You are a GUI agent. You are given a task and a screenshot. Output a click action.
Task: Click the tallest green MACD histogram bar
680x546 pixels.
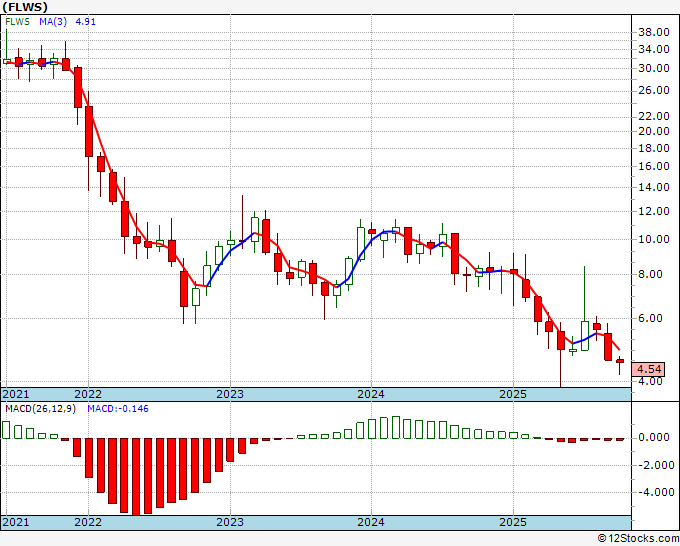pos(396,428)
